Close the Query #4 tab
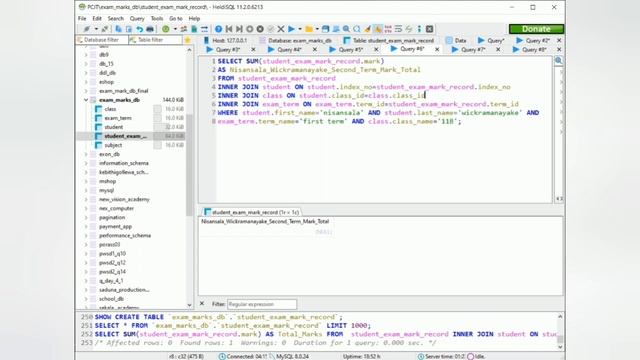 point(315,49)
